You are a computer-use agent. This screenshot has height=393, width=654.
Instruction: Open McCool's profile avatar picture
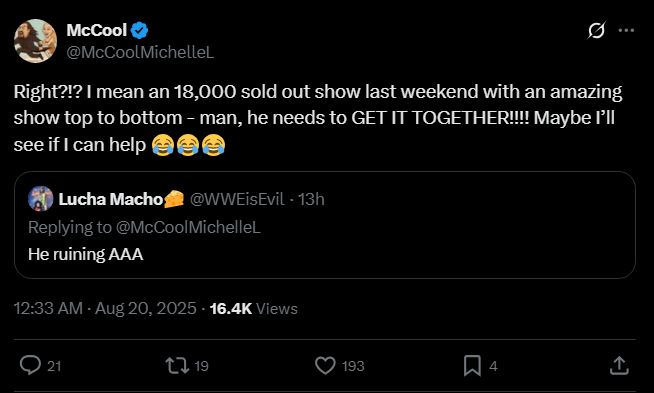pos(35,41)
